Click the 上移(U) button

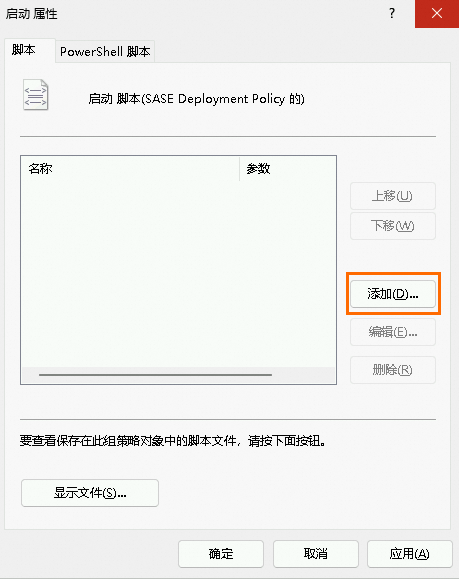tap(393, 196)
